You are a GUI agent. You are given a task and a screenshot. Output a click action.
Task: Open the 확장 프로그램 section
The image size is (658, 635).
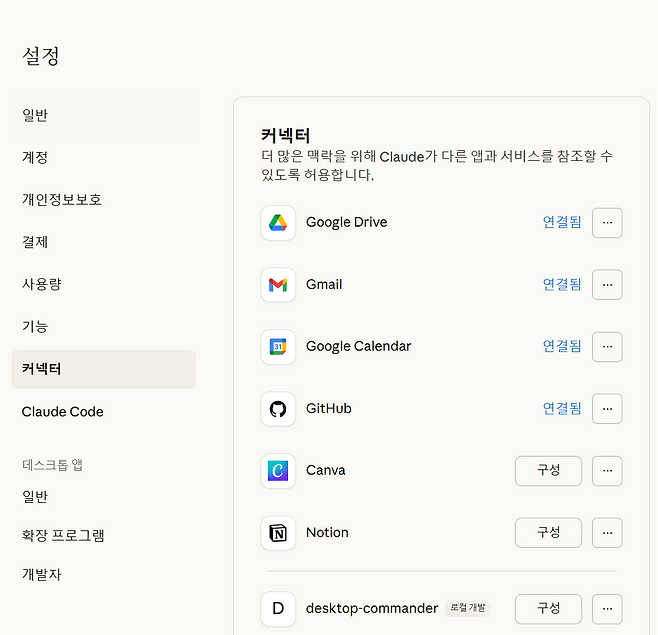pyautogui.click(x=103, y=536)
